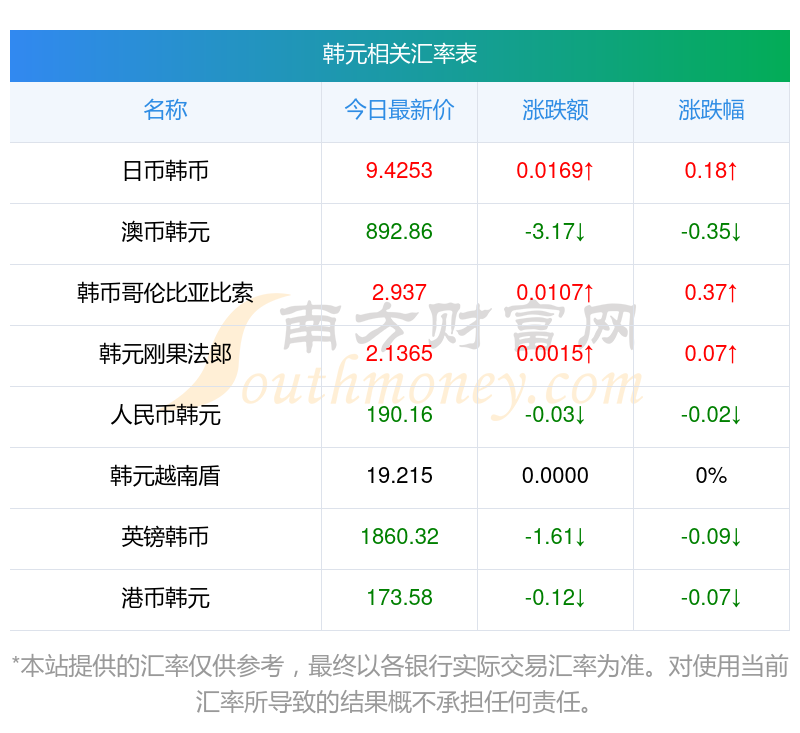Viewport: 800px width, 733px height.
Task: Click the price 173.58
Action: tap(399, 598)
